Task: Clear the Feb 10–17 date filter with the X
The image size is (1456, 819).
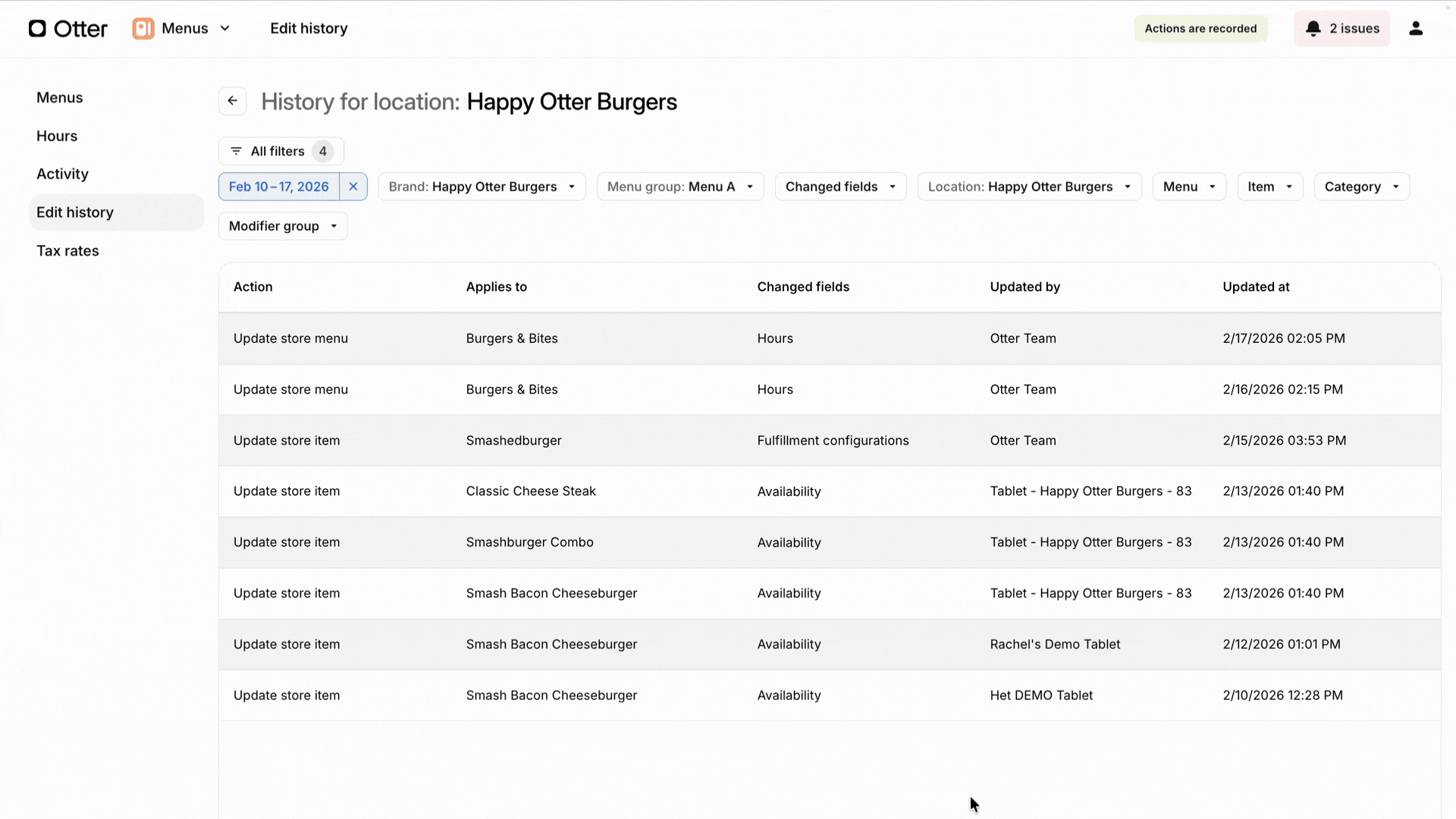Action: [x=353, y=187]
